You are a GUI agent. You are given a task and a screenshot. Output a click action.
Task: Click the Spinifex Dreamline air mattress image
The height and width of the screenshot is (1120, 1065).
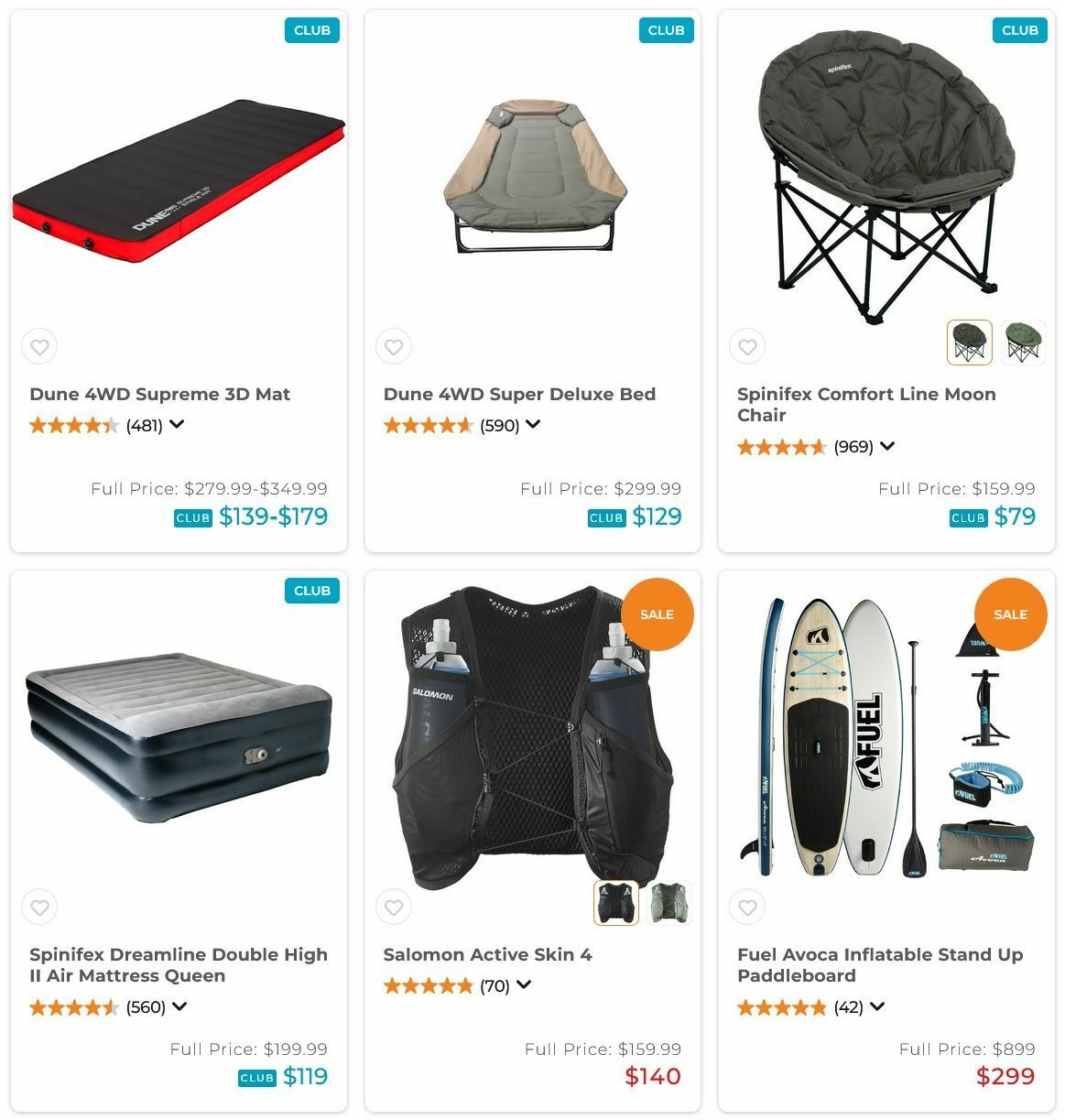pos(179,737)
